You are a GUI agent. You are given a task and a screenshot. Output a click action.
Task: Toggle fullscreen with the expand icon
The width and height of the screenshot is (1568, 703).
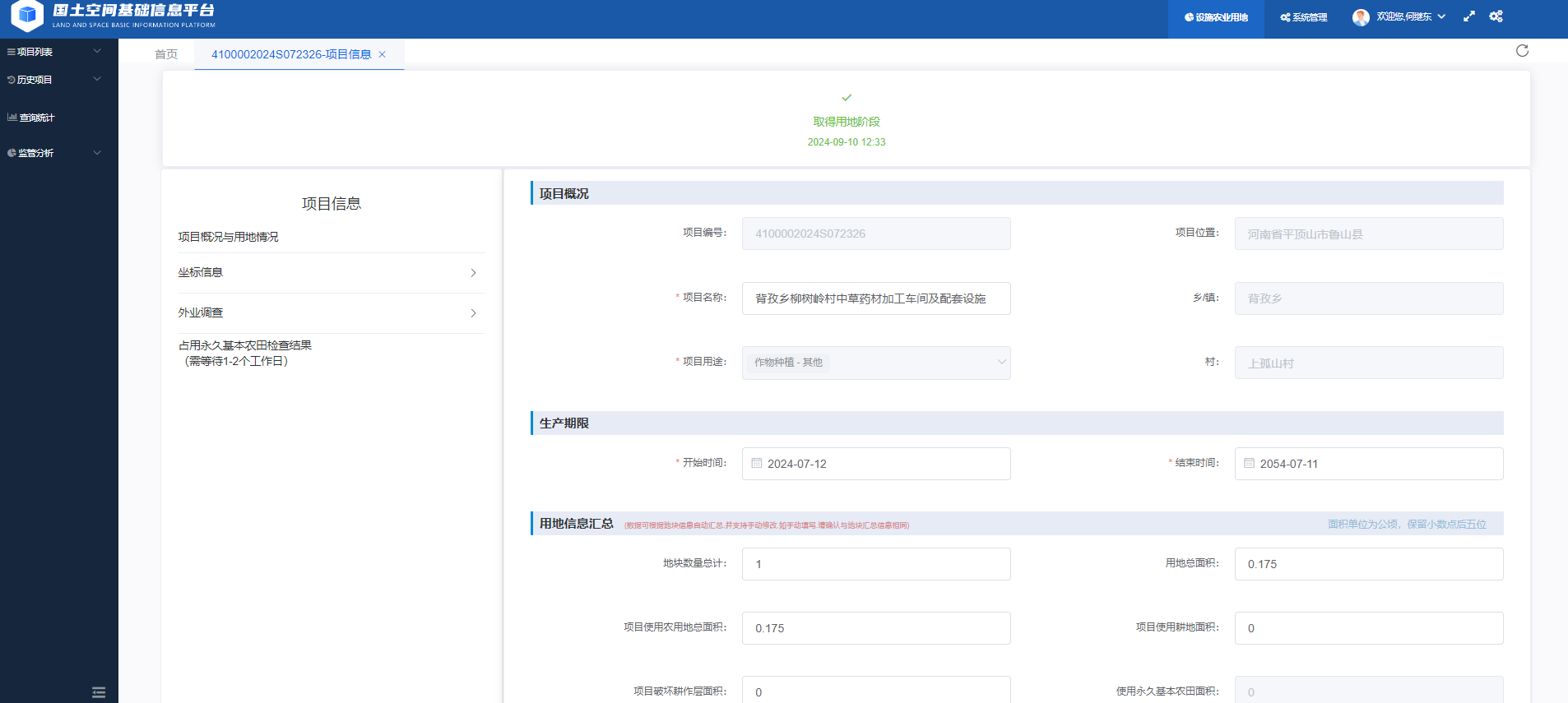pos(1469,16)
